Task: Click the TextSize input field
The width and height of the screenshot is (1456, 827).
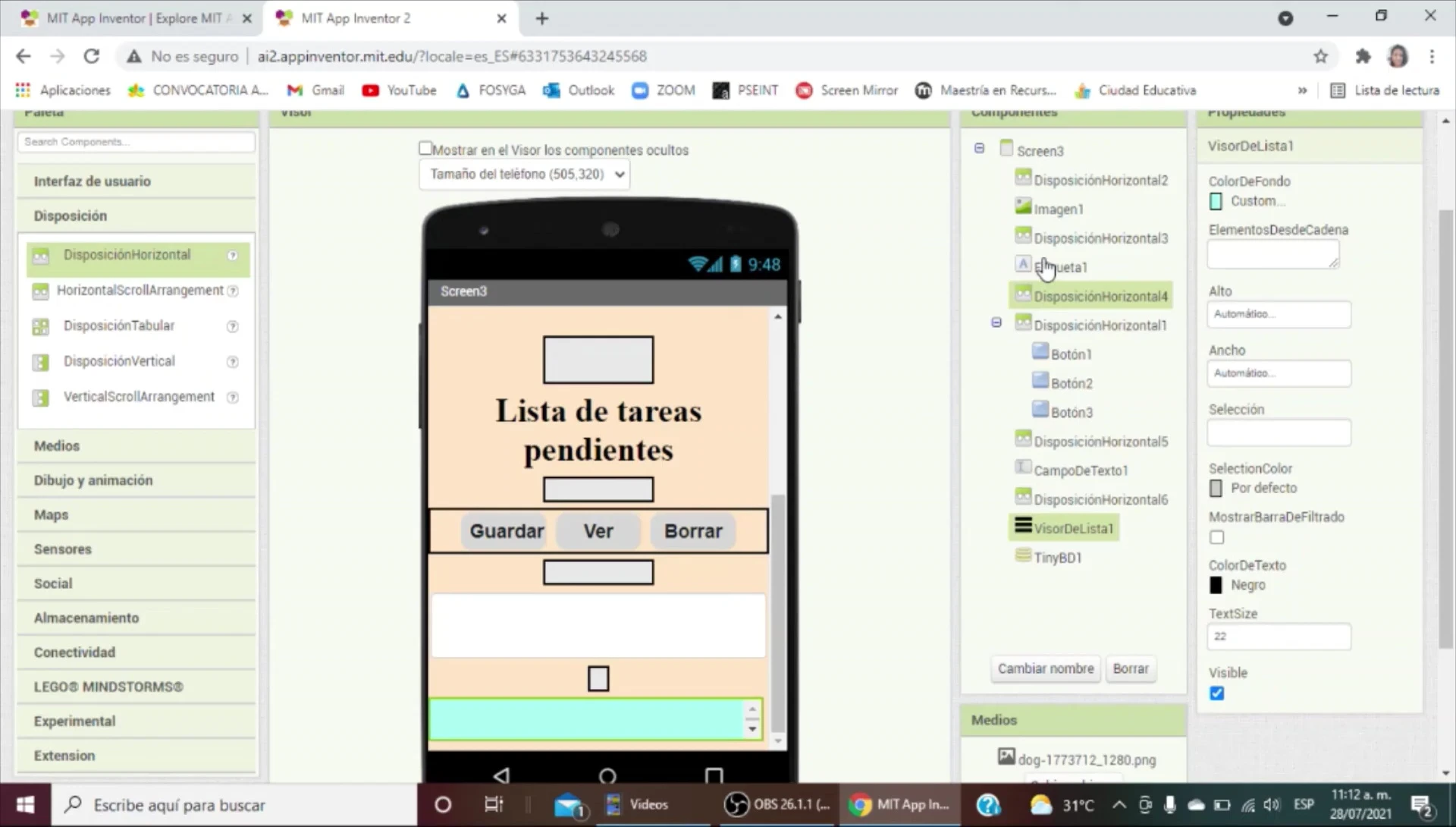Action: pyautogui.click(x=1279, y=637)
